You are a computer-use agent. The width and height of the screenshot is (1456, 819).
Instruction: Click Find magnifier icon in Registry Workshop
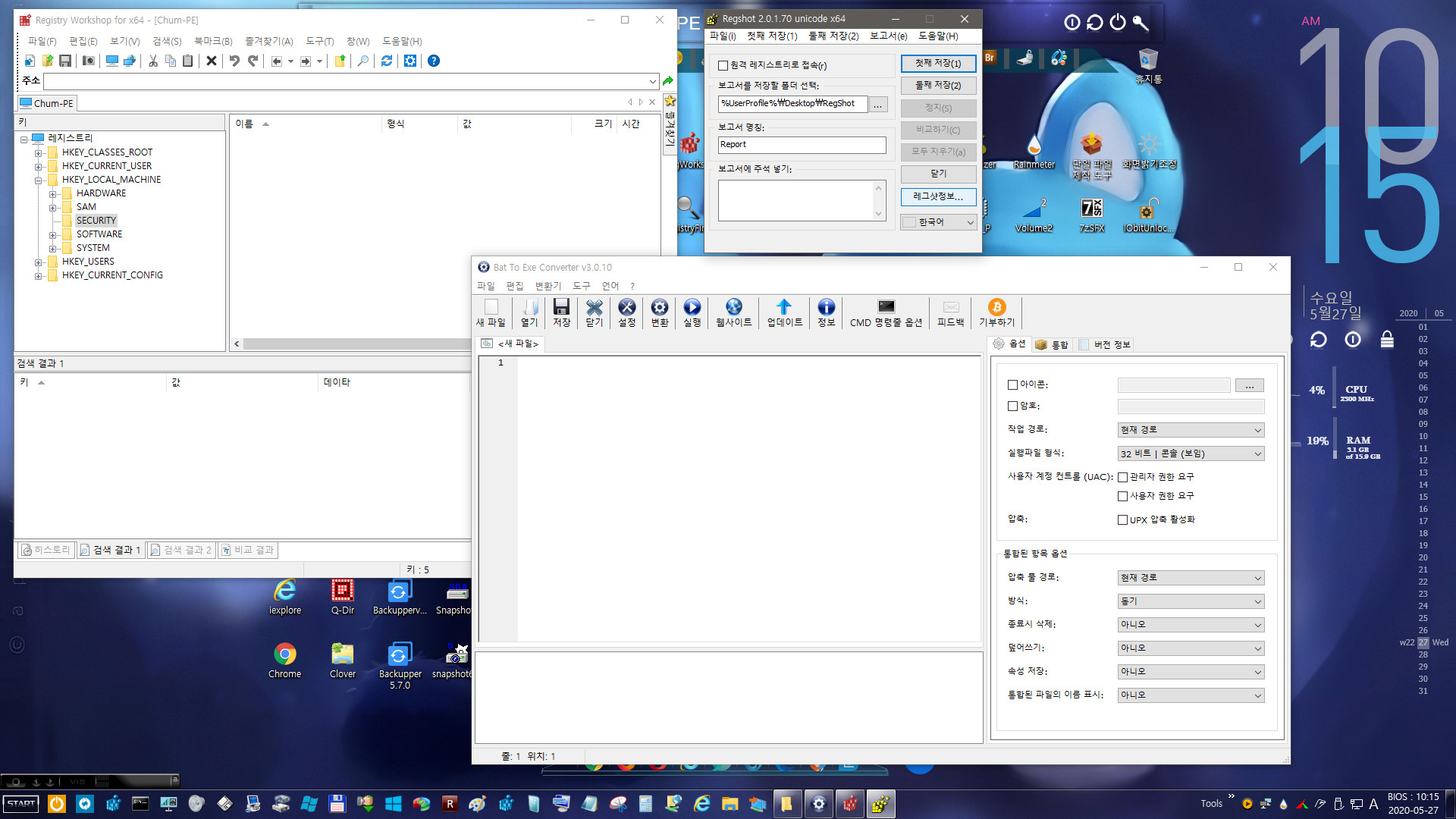click(363, 61)
